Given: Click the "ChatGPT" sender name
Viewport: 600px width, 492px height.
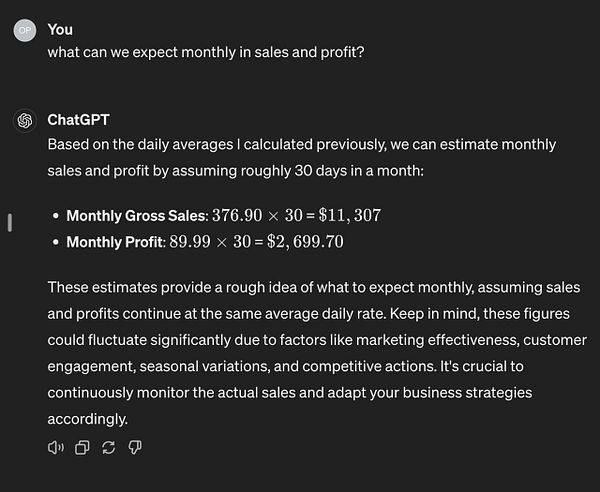Looking at the screenshot, I should 78,120.
